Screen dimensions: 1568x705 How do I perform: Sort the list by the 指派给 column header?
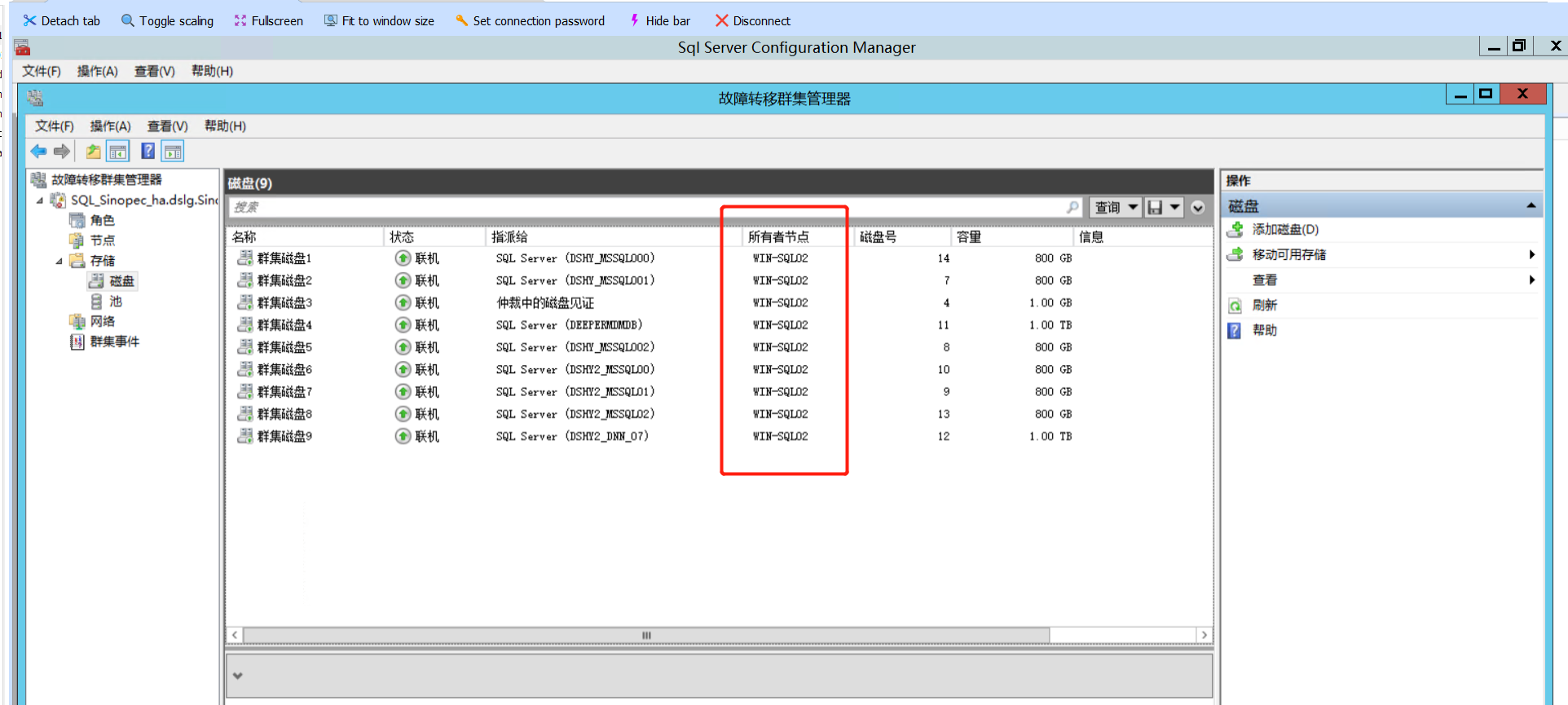click(614, 236)
